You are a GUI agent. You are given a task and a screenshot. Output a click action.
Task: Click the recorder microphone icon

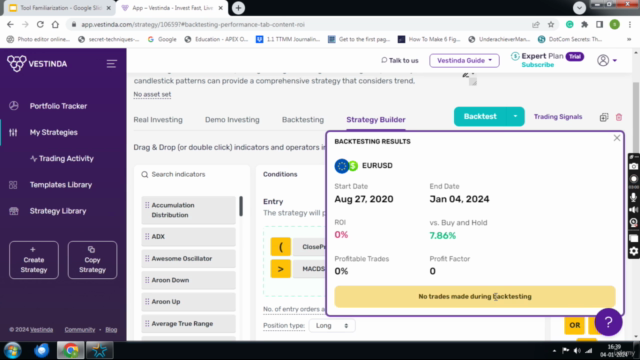pyautogui.click(x=633, y=196)
